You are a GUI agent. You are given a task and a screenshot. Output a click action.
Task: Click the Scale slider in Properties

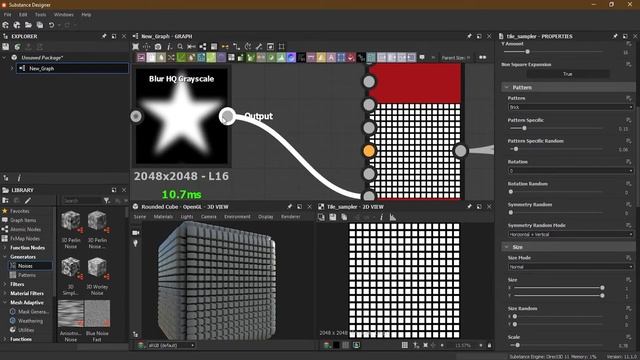point(558,345)
